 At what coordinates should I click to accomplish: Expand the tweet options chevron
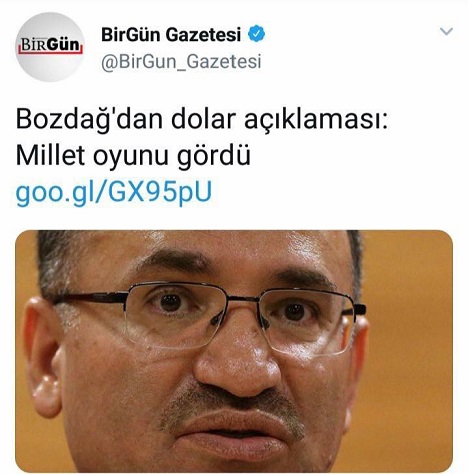click(x=446, y=31)
